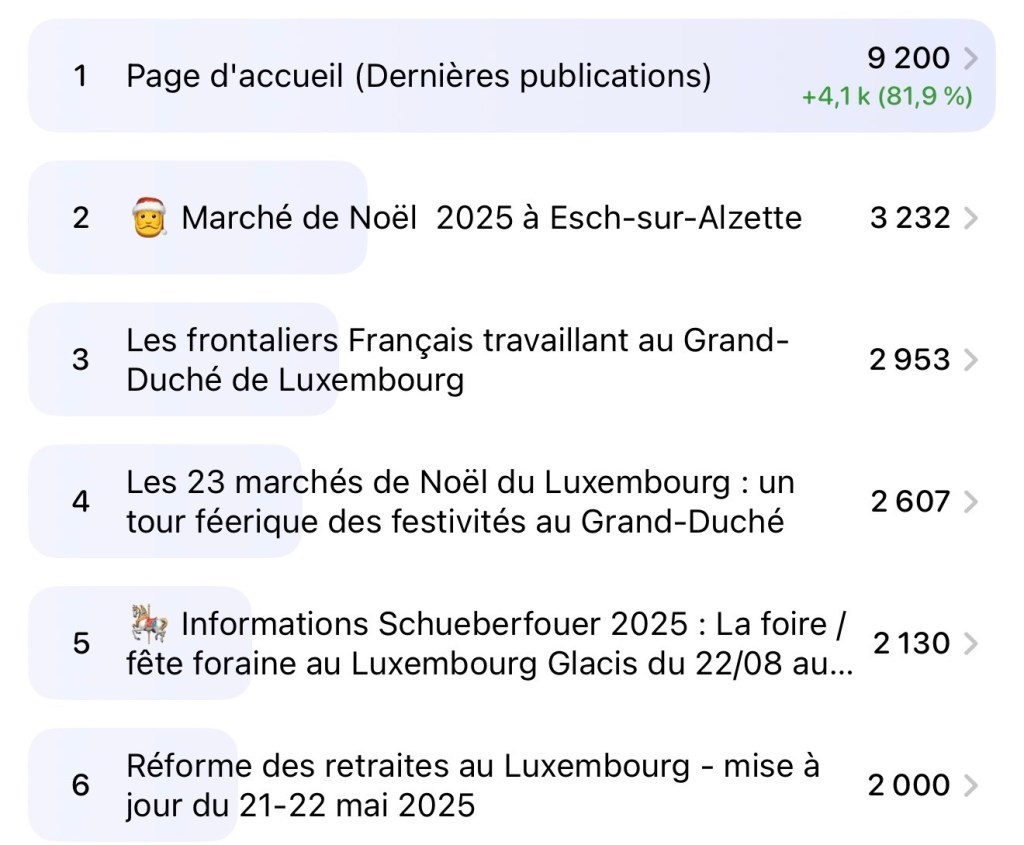Click the 3 232 view count
This screenshot has width=1024, height=845.
[x=909, y=218]
